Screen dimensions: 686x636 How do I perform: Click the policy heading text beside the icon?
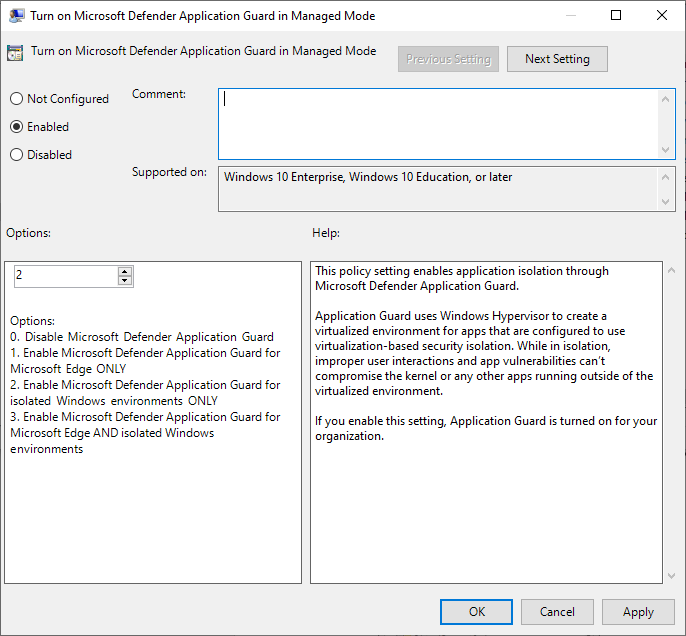pos(203,51)
